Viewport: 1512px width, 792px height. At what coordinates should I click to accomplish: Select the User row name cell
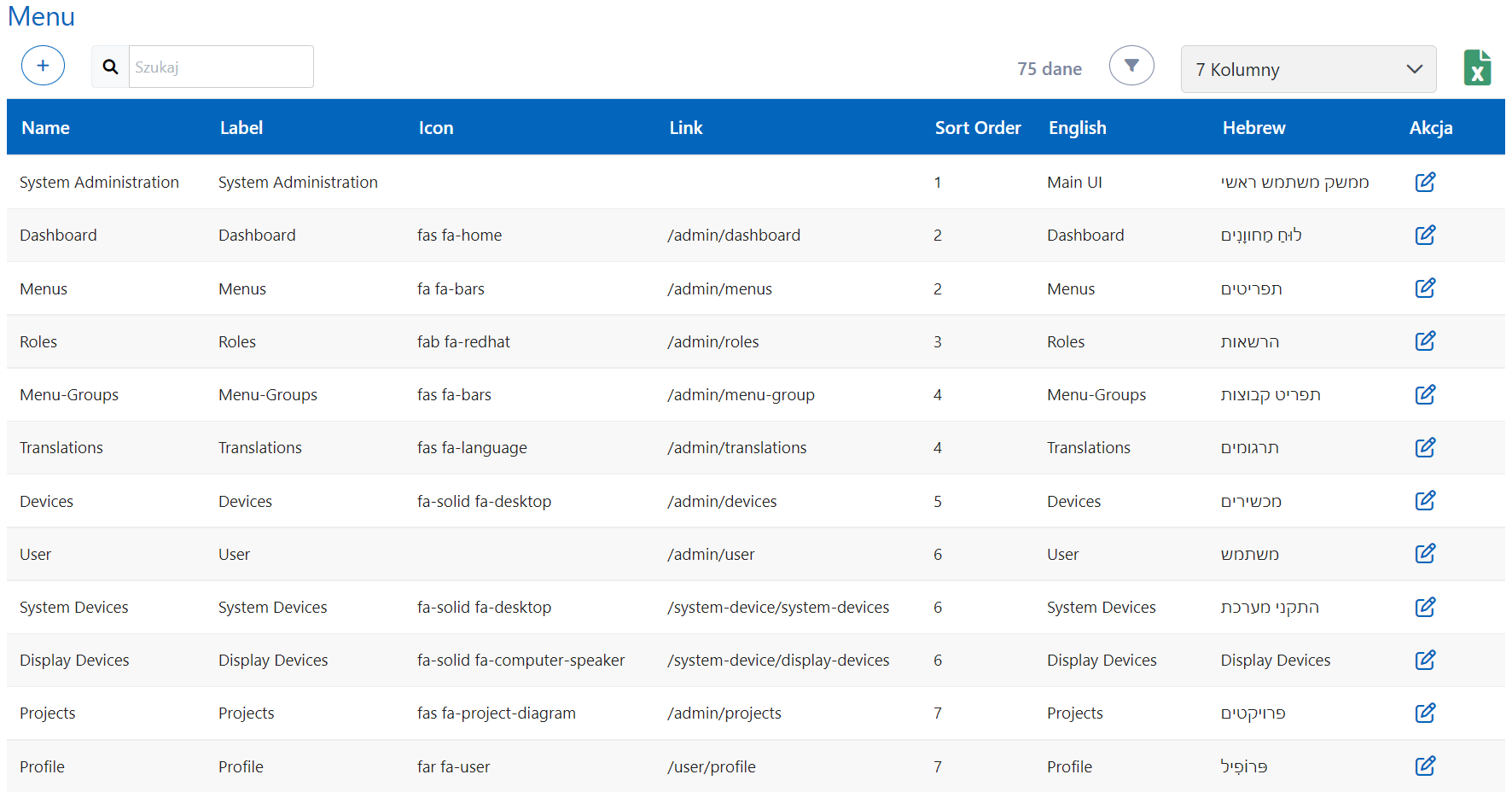click(x=36, y=555)
